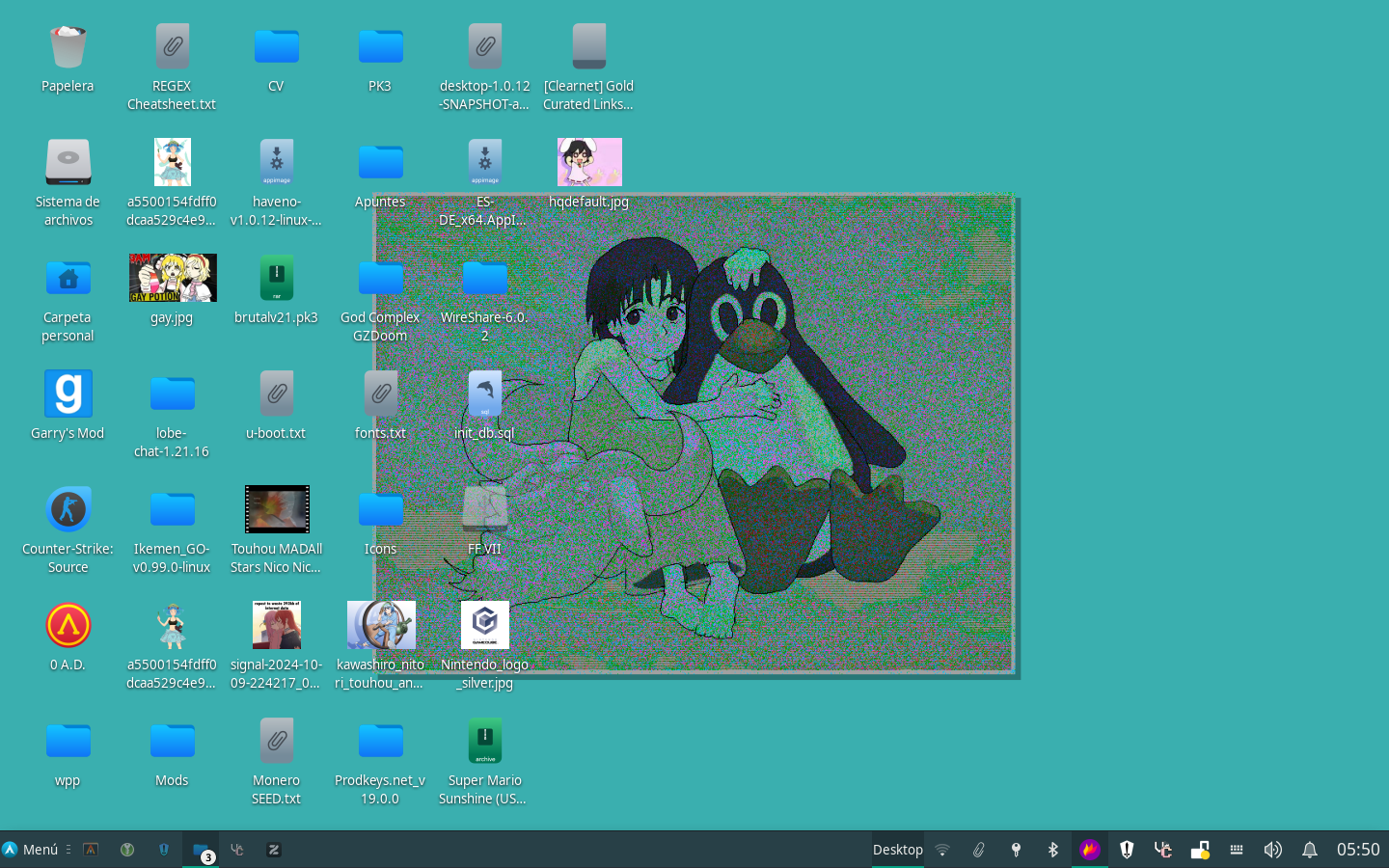The height and width of the screenshot is (868, 1389).
Task: Open the 05:50 clock calendar
Action: point(1358,850)
